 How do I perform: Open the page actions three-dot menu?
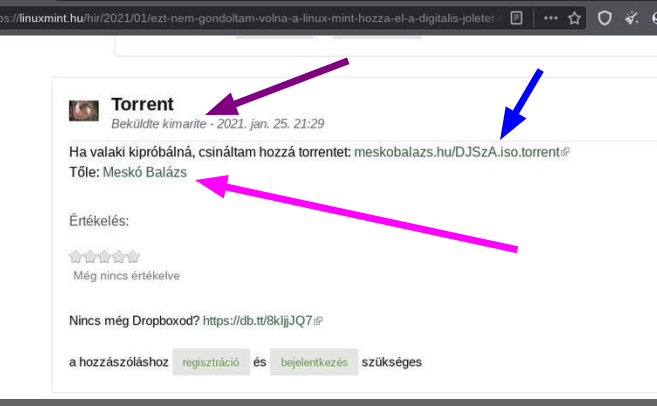click(550, 18)
